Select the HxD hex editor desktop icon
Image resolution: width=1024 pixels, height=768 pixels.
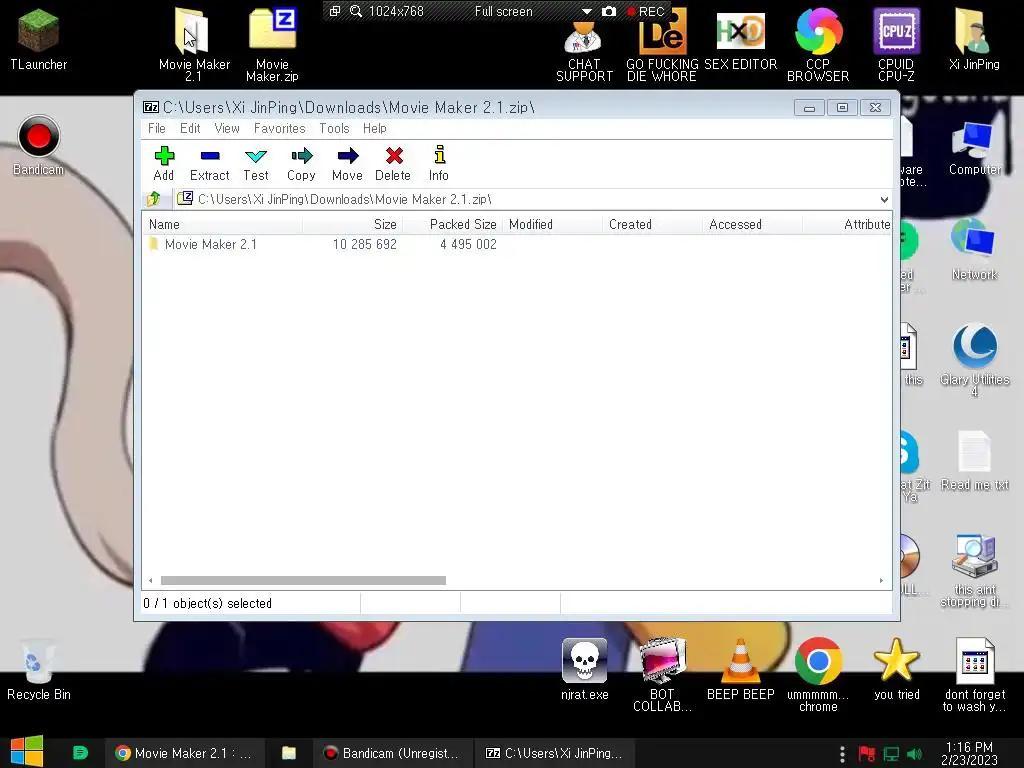click(741, 39)
